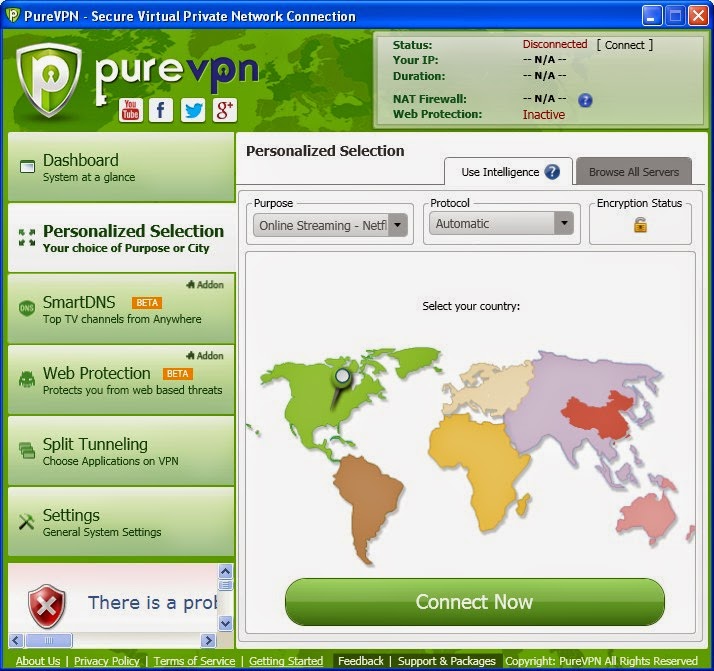Screen dimensions: 714x671
Task: Open the Twitter social icon
Action: point(193,110)
